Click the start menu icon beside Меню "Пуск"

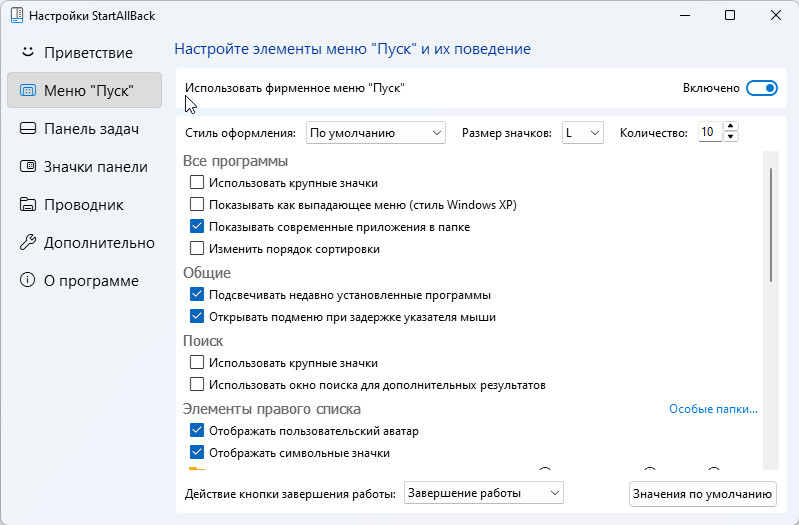click(x=28, y=91)
